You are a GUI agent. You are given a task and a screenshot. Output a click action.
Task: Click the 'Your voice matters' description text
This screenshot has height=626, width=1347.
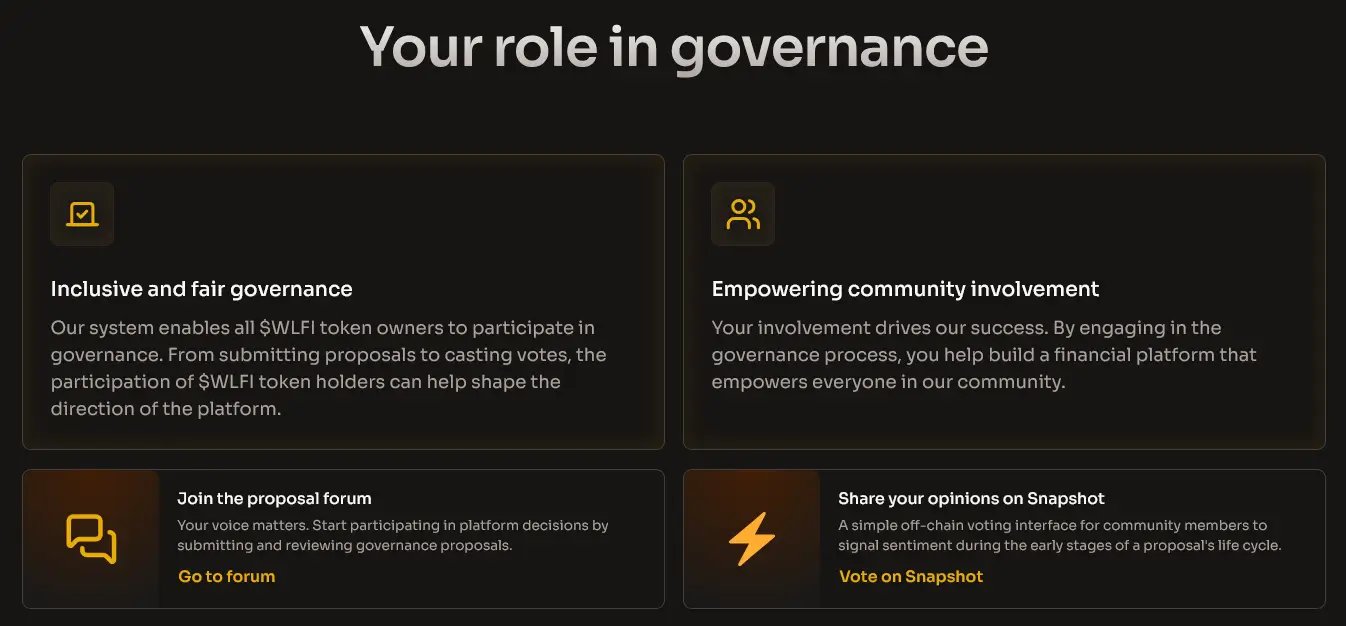click(x=392, y=535)
